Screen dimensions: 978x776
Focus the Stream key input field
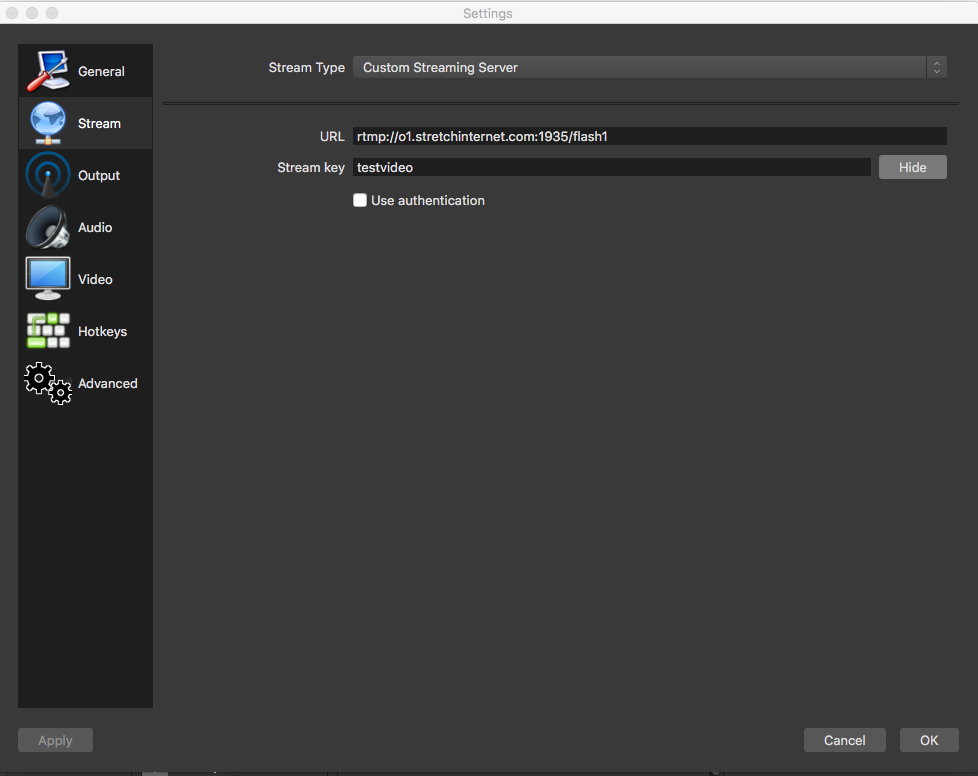coord(611,167)
